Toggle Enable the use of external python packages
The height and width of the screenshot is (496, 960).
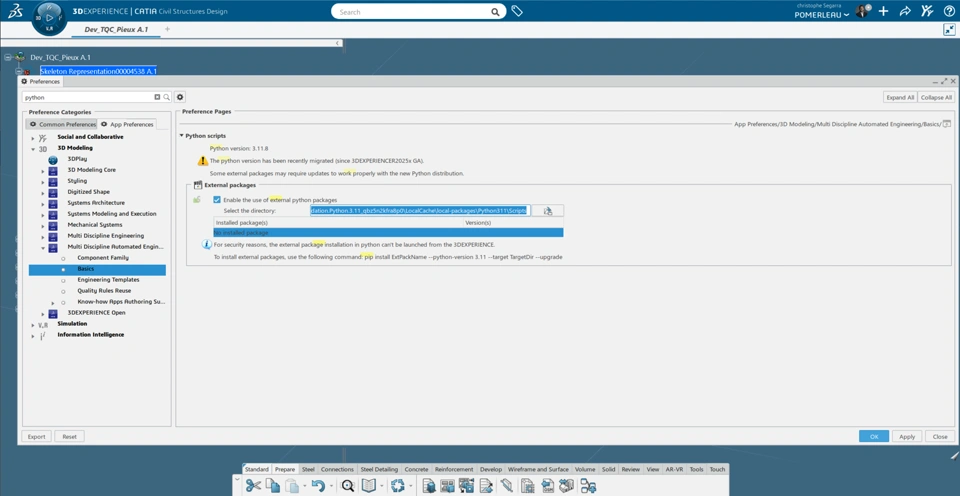[217, 200]
